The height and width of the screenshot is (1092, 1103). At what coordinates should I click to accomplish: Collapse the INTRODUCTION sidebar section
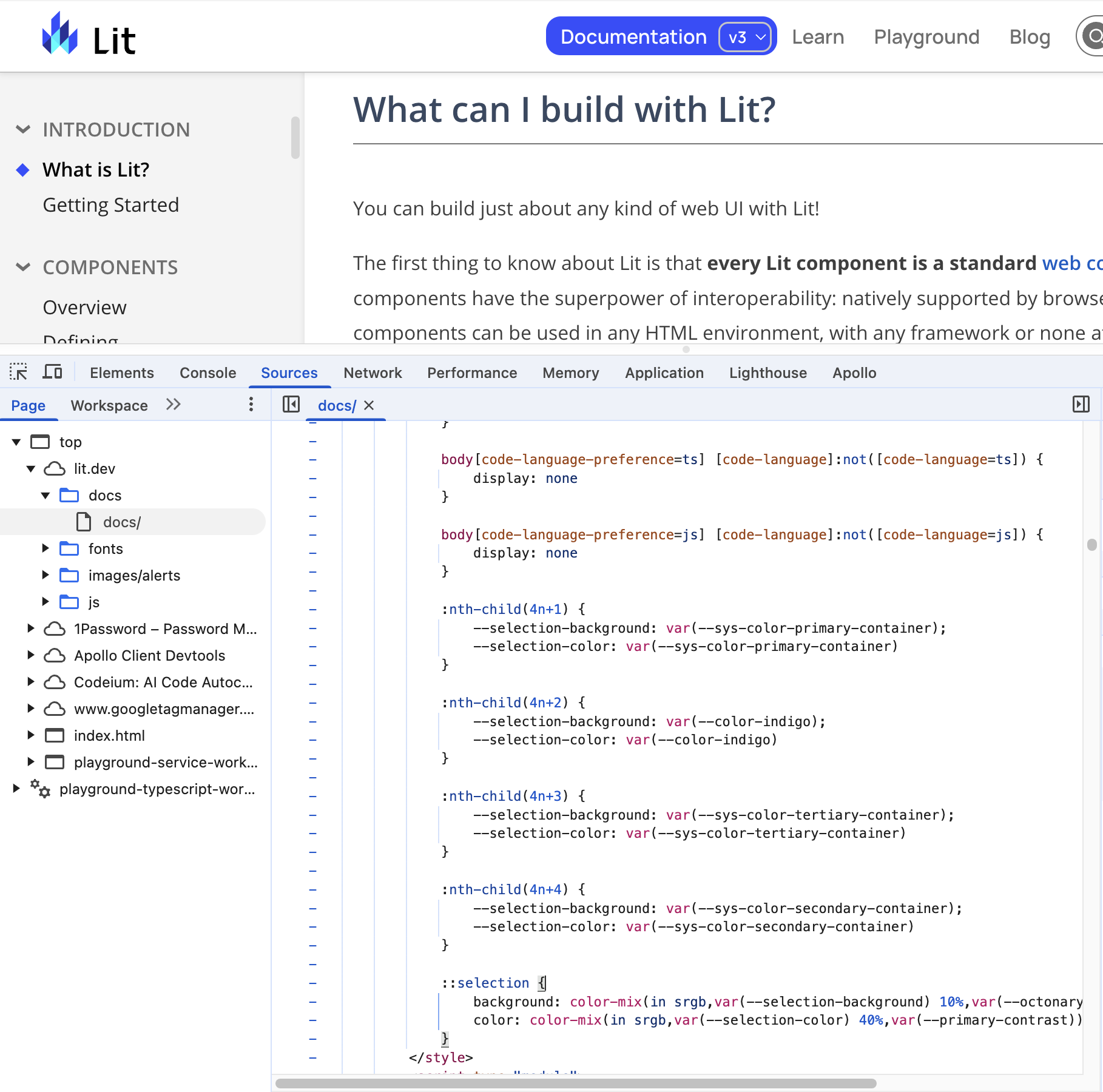coord(23,129)
